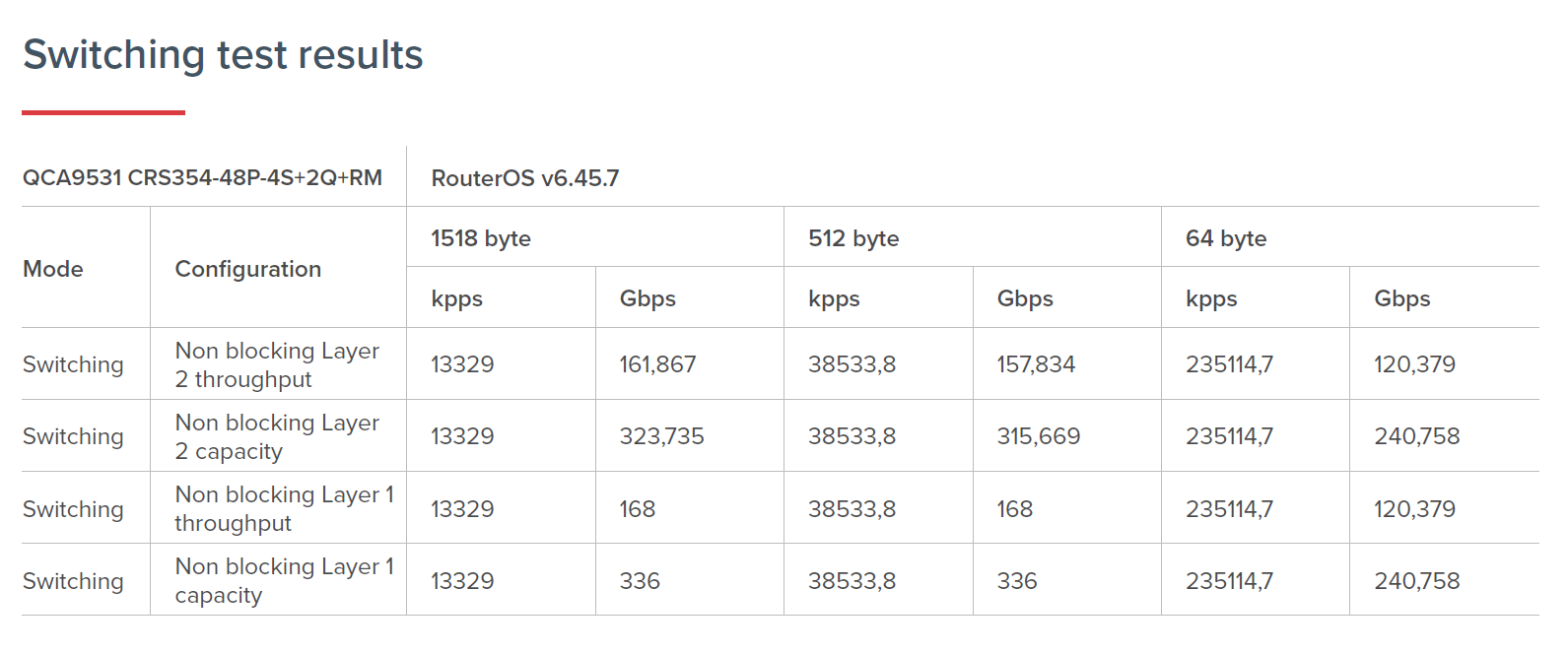Viewport: 1568px width, 654px height.
Task: Select the 161,867 Gbps value
Action: [657, 364]
